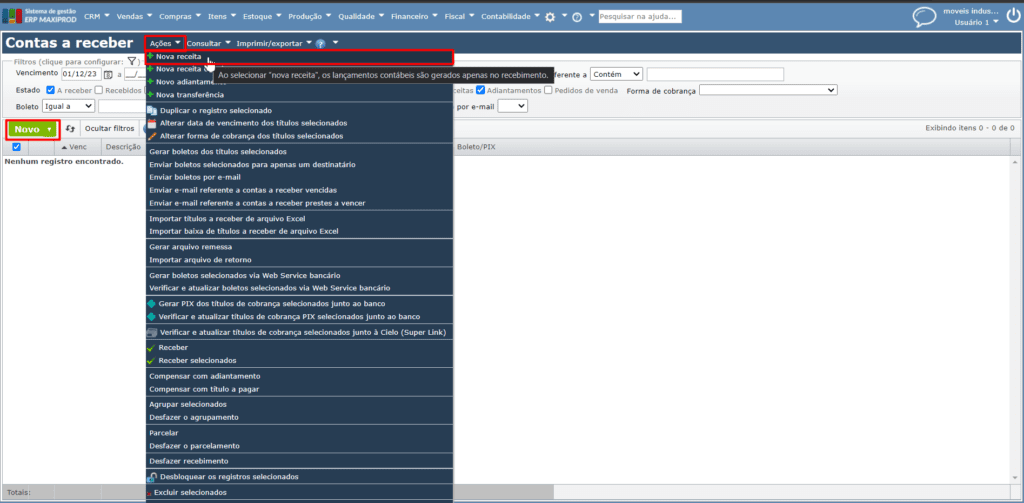The image size is (1024, 503).
Task: Open the chat speech bubble icon
Action: click(x=923, y=16)
